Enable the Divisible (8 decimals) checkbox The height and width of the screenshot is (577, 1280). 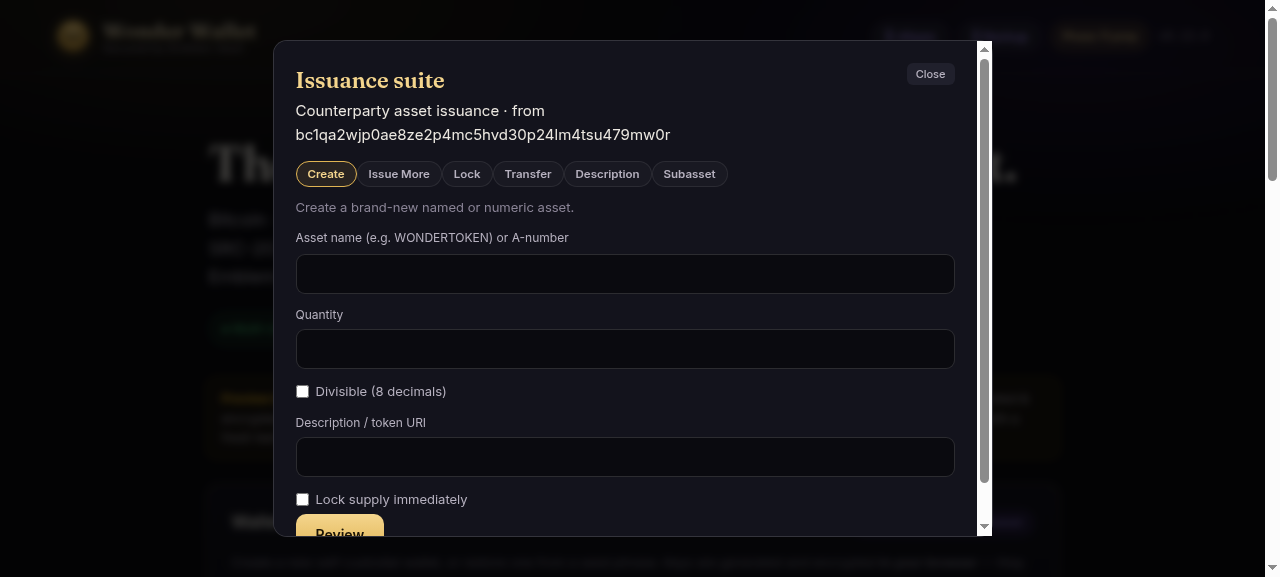pos(302,391)
